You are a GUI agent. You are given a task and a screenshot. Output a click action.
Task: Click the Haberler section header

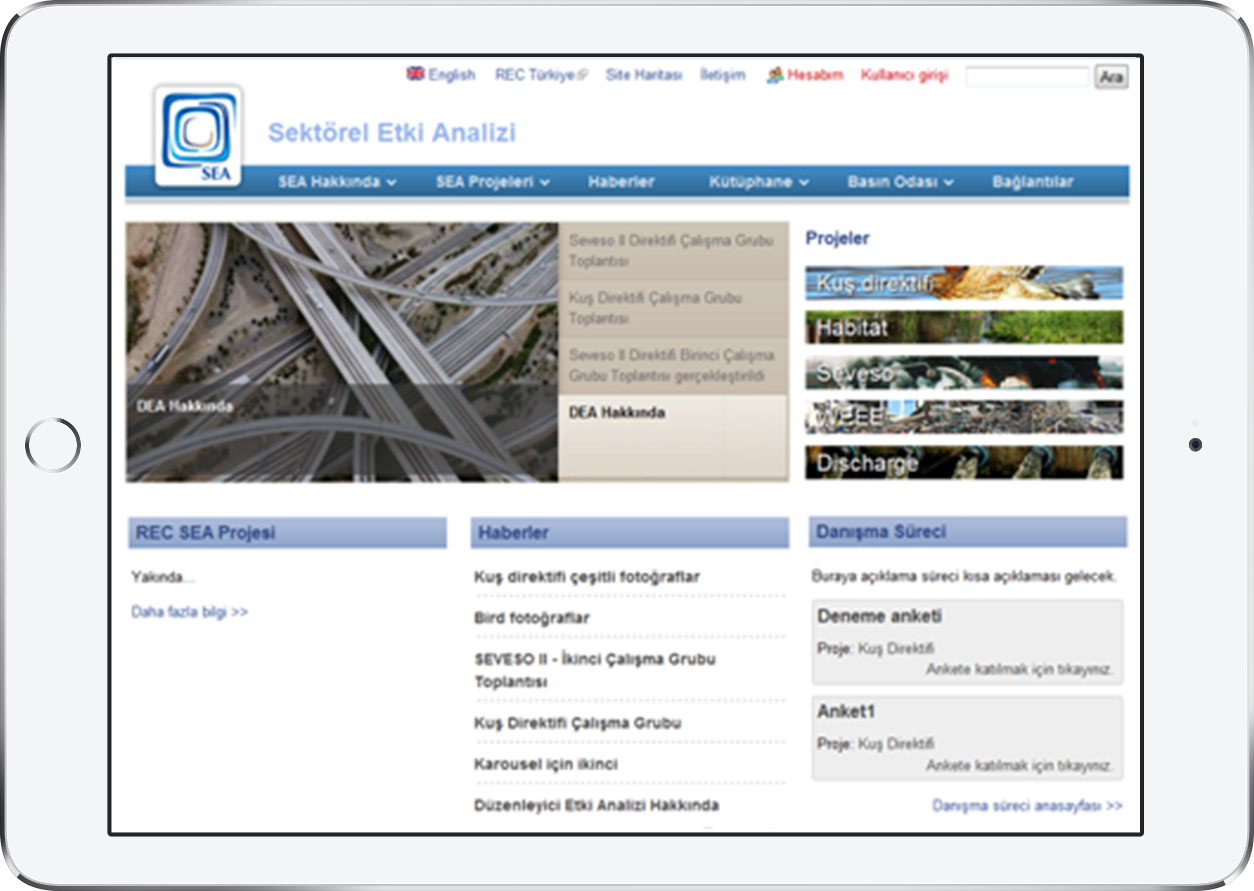(630, 533)
